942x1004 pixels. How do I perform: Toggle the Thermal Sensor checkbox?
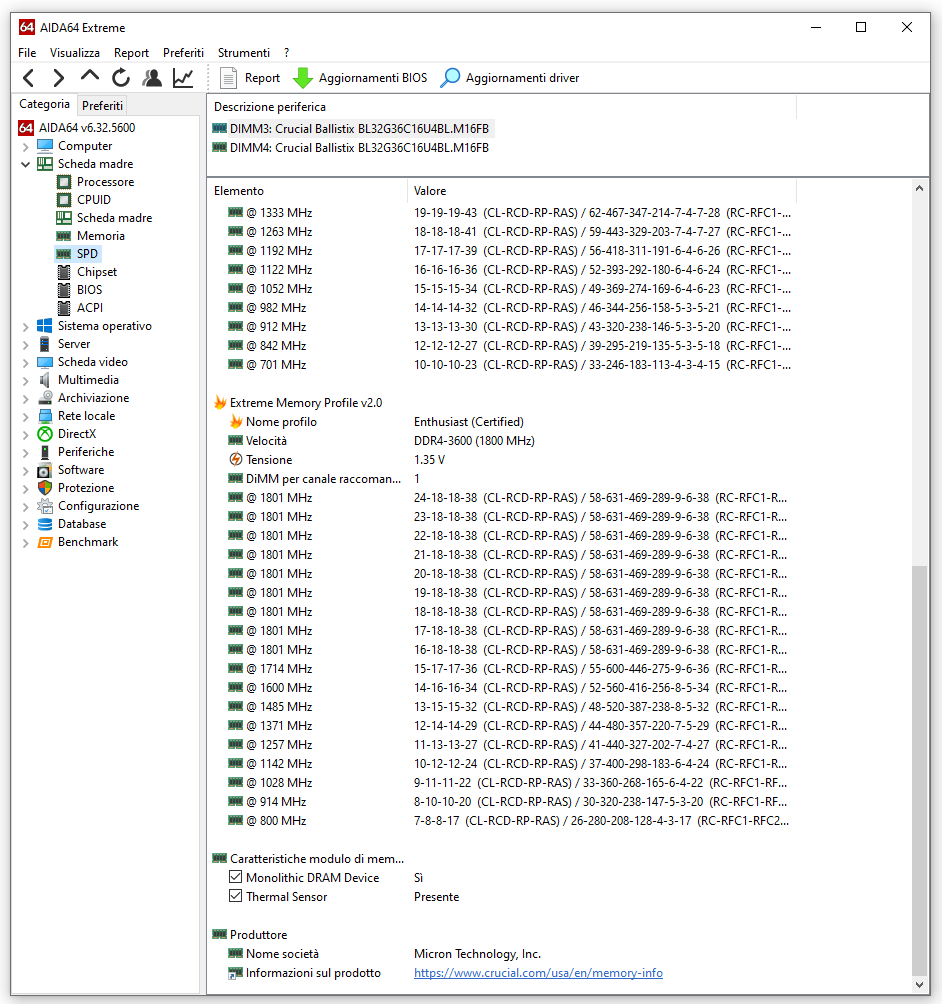(x=235, y=896)
